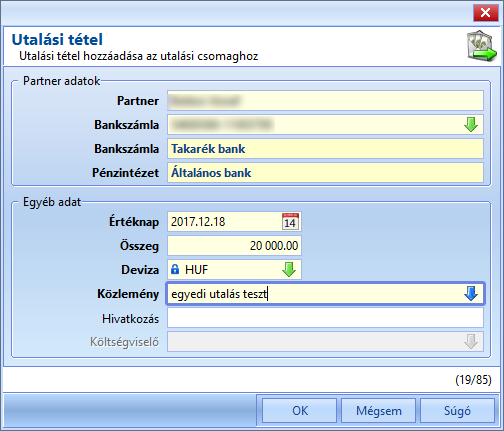Click the Hivatkozás empty input field
Image resolution: width=504 pixels, height=431 pixels.
[x=325, y=318]
